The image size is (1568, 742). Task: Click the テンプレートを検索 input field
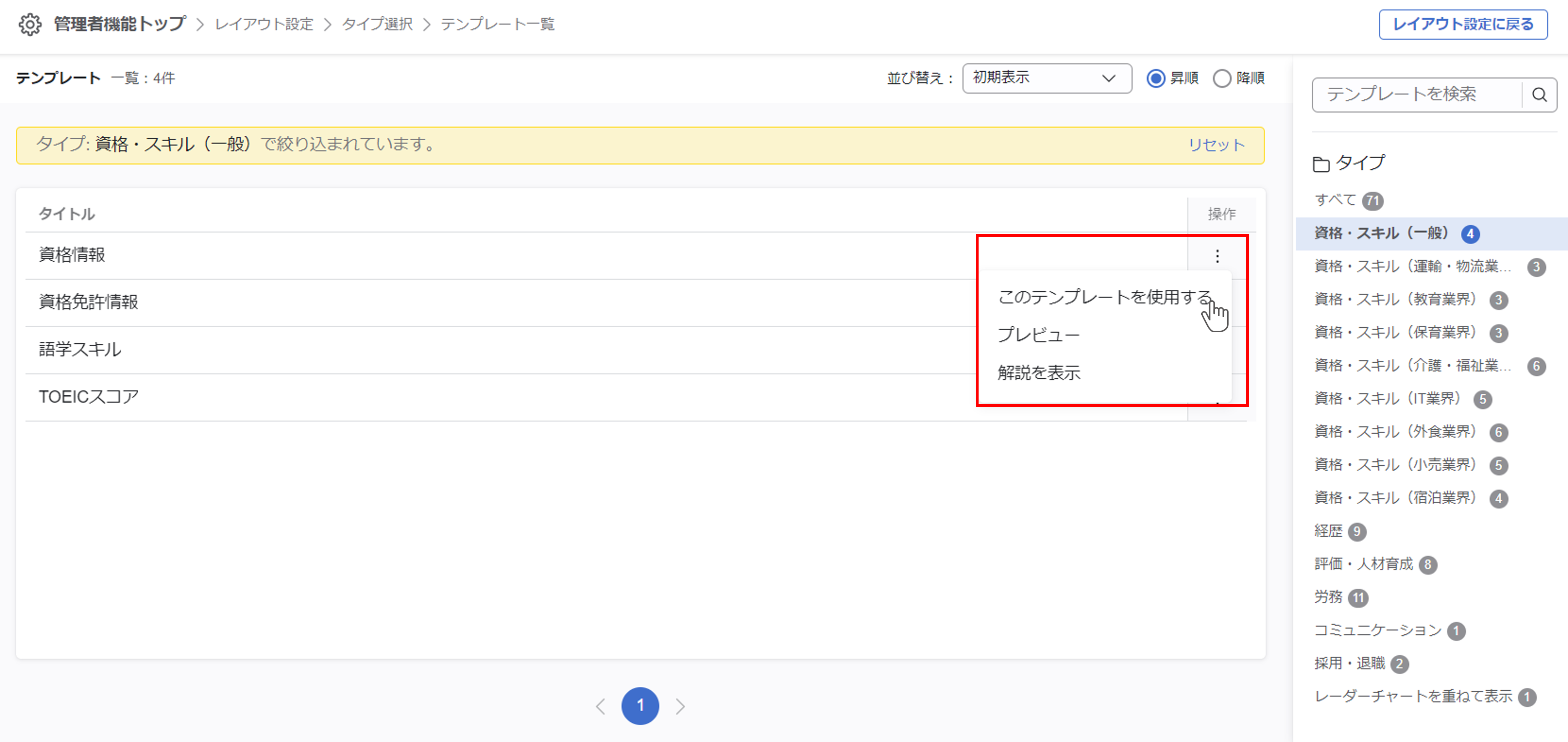click(x=1416, y=95)
